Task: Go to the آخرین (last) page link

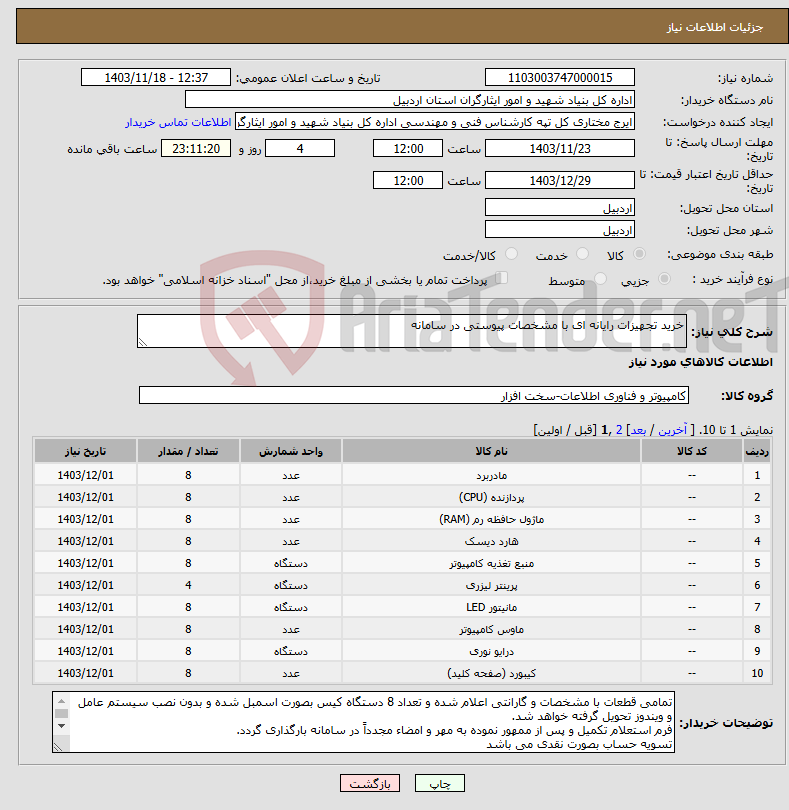Action: 672,430
